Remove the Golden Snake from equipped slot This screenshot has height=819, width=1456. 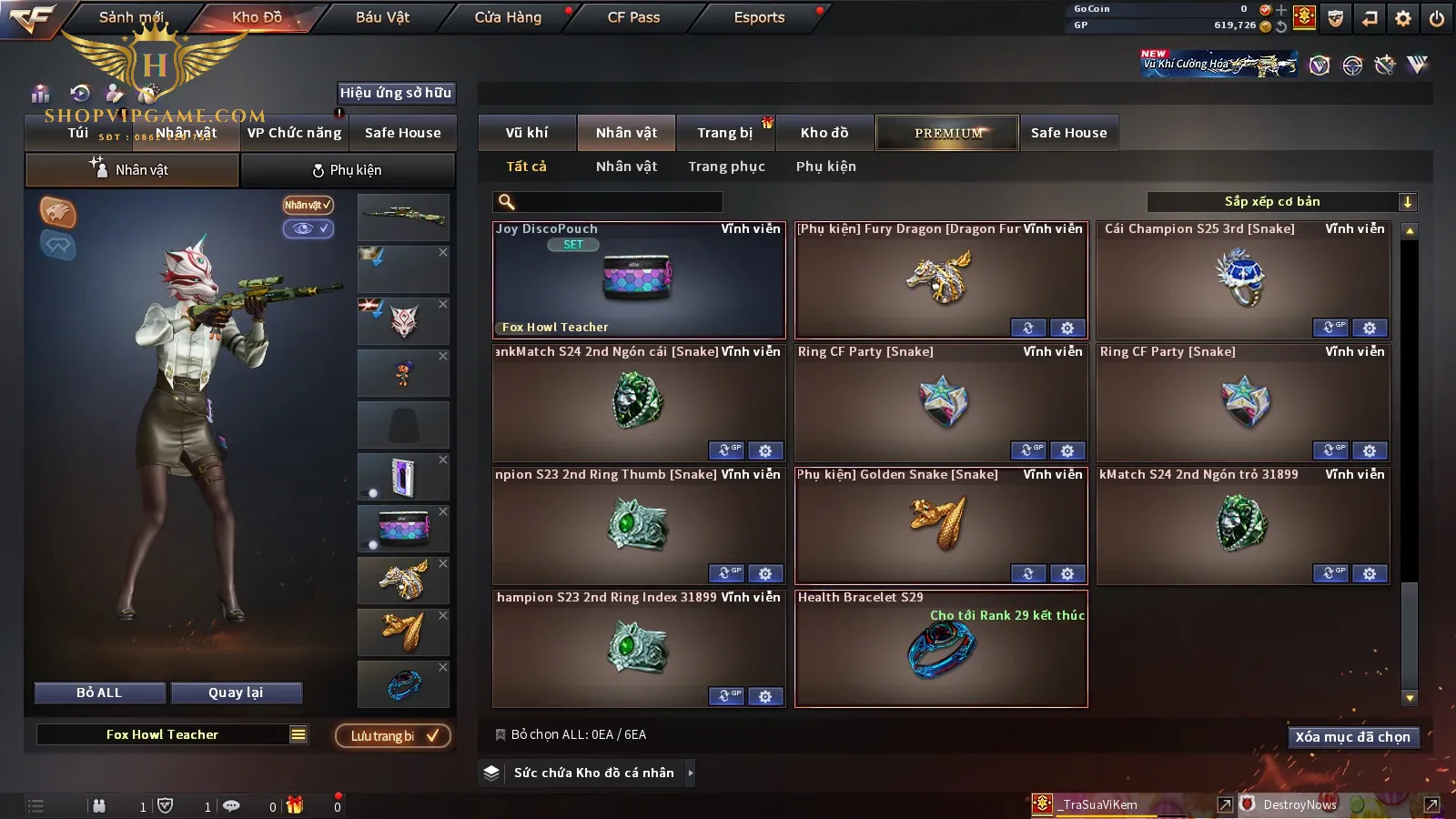pos(443,615)
